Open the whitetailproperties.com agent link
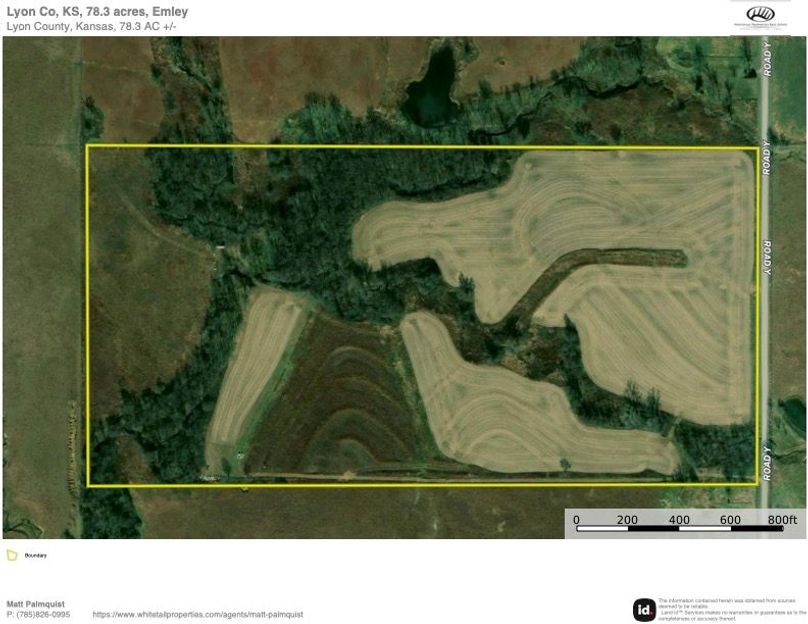Viewport: 808px width, 624px height. click(197, 614)
